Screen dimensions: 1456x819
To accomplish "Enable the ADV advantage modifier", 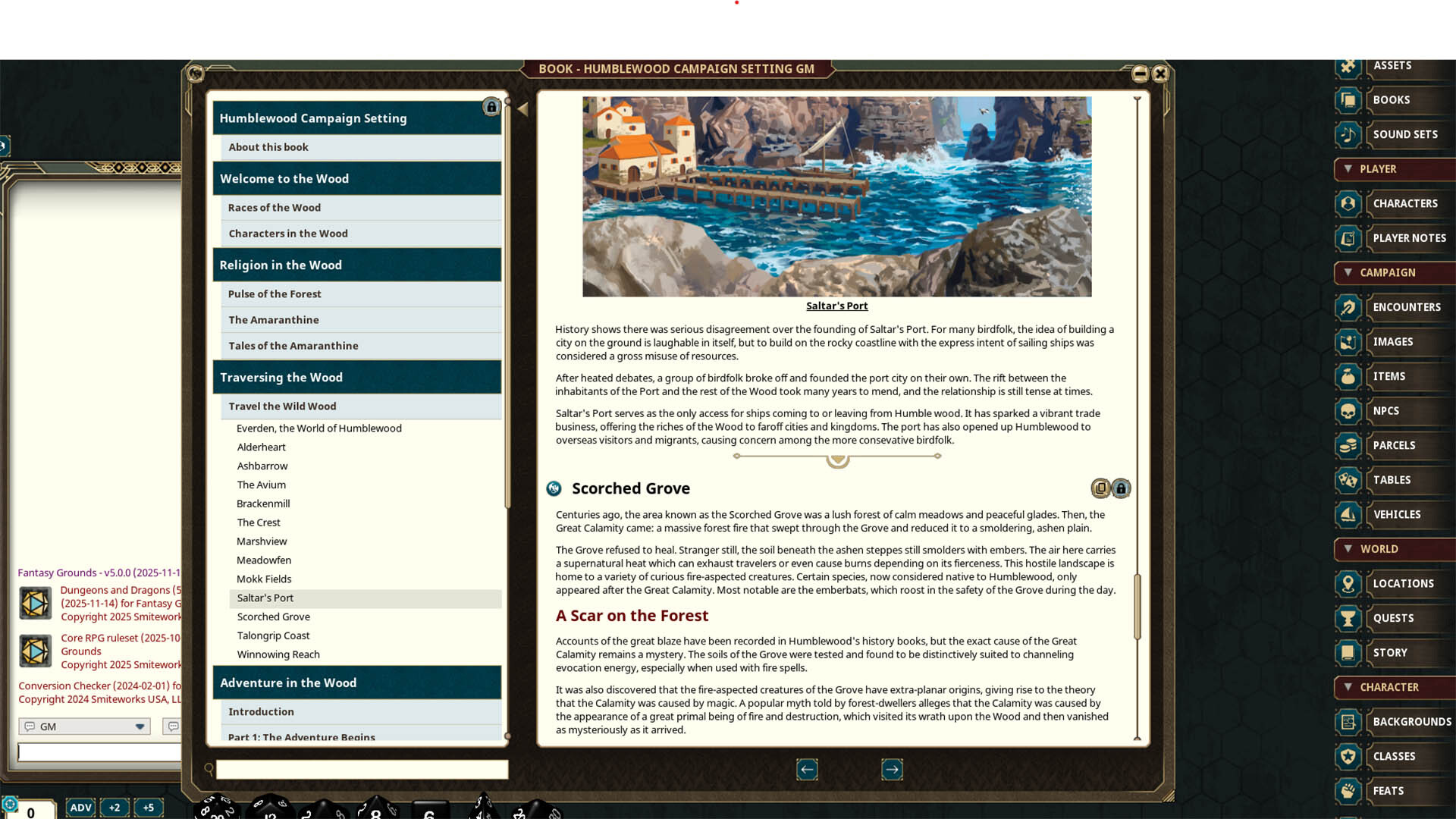I will tap(80, 807).
